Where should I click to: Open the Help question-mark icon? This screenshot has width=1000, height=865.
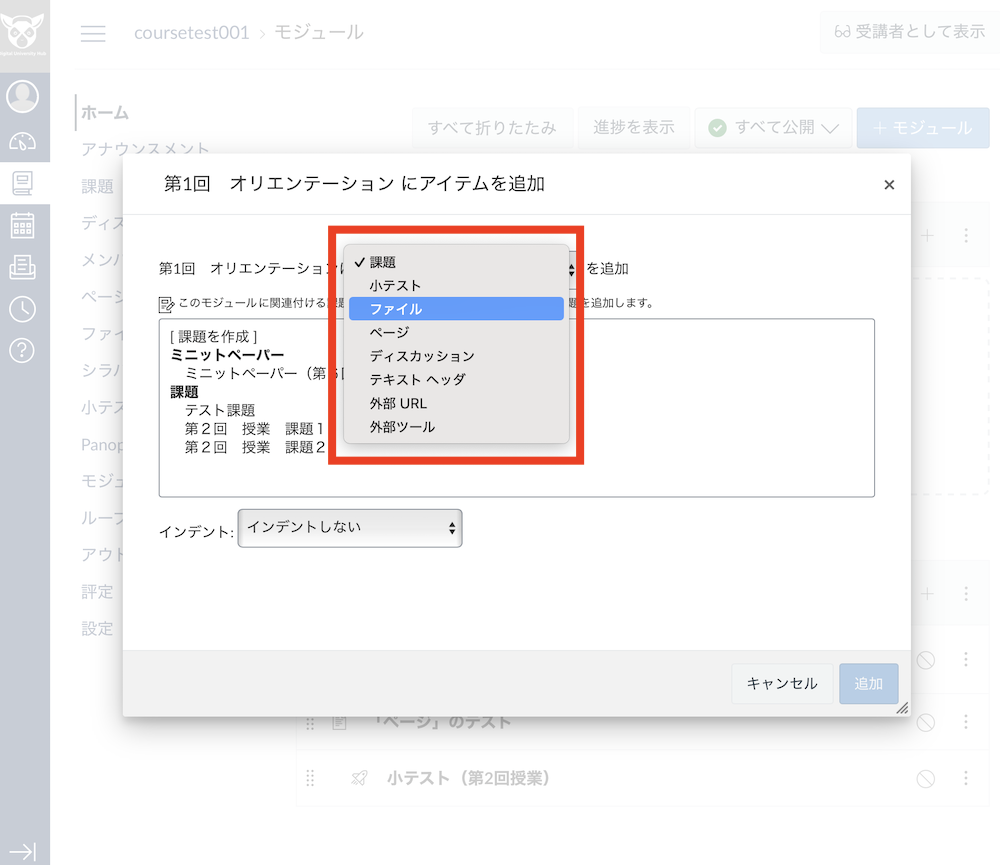(x=25, y=351)
